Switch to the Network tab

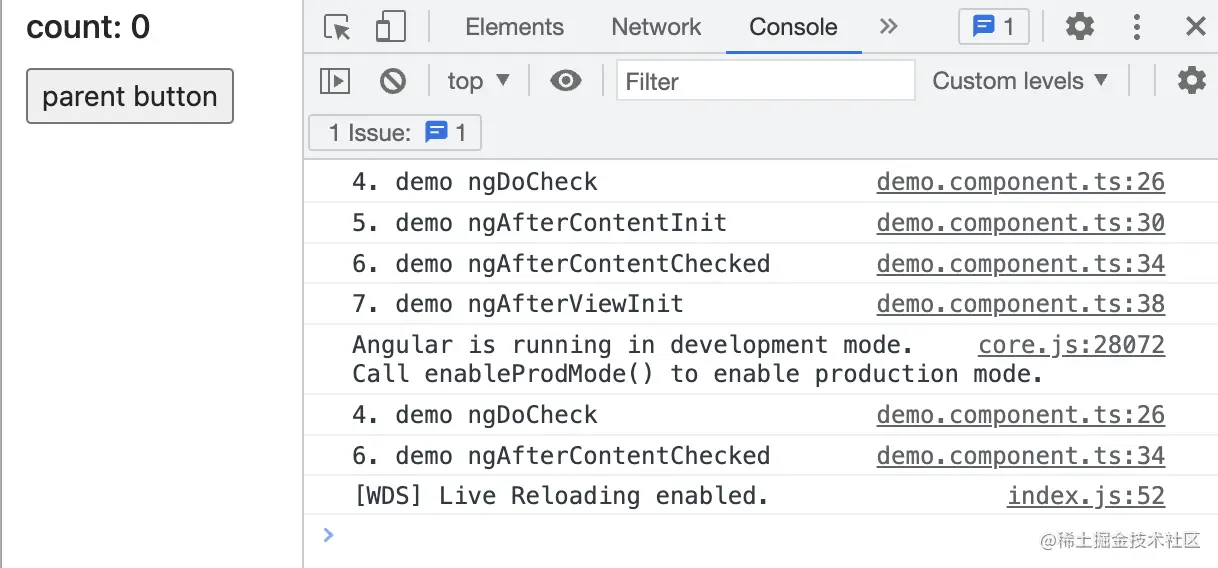[x=656, y=27]
